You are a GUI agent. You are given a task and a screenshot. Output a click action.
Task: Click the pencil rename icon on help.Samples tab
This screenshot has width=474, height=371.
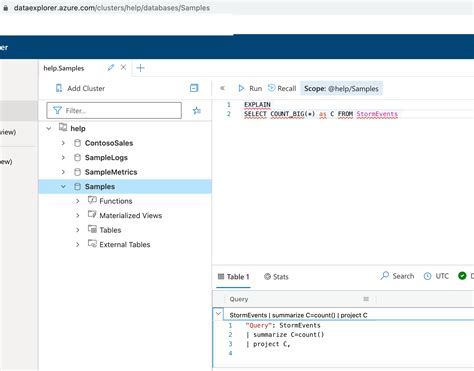111,68
